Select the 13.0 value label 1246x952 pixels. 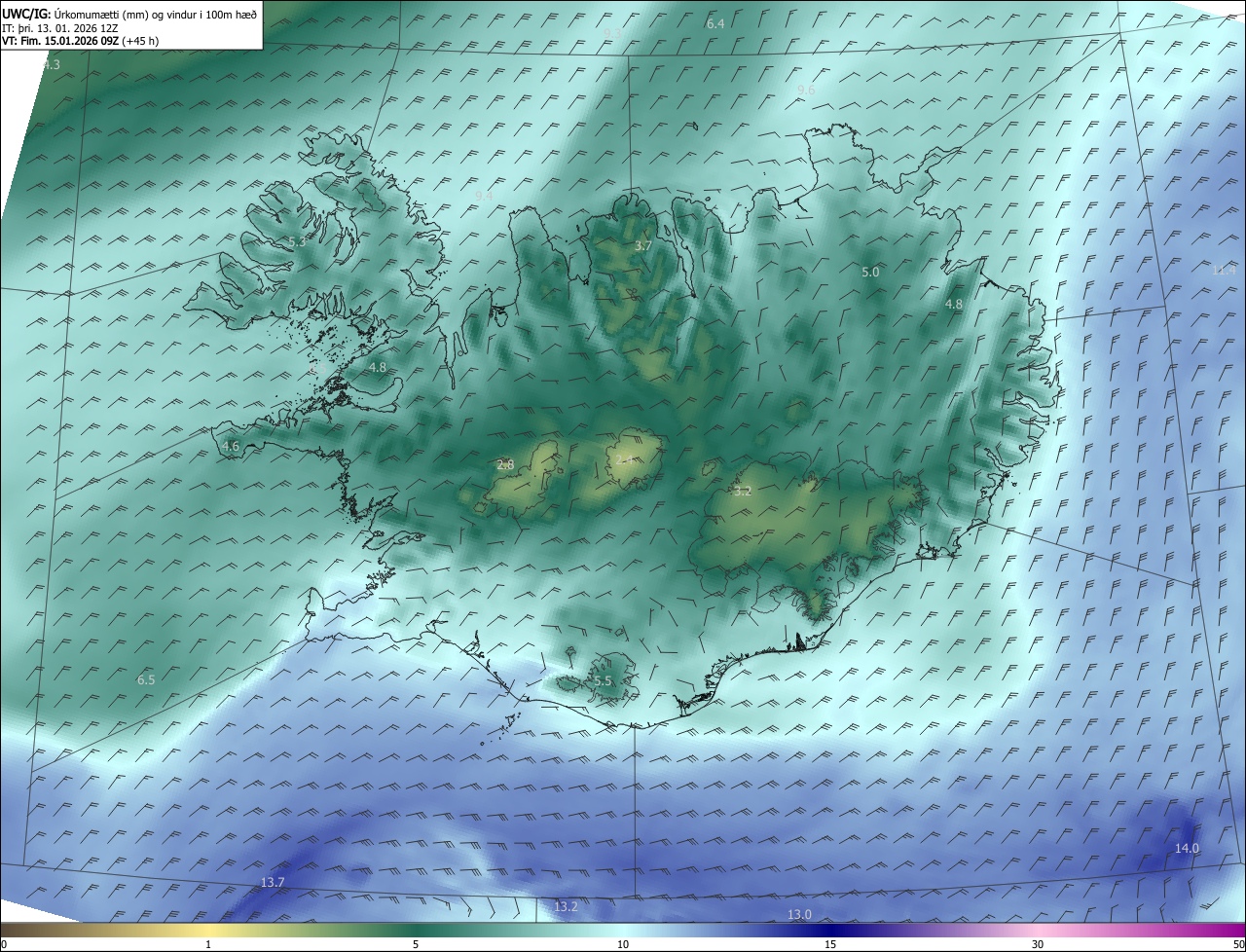click(x=799, y=914)
